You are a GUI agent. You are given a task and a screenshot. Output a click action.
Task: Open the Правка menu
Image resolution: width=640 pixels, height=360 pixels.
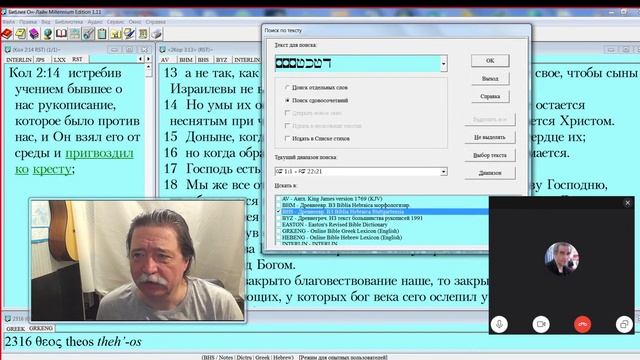click(x=28, y=22)
